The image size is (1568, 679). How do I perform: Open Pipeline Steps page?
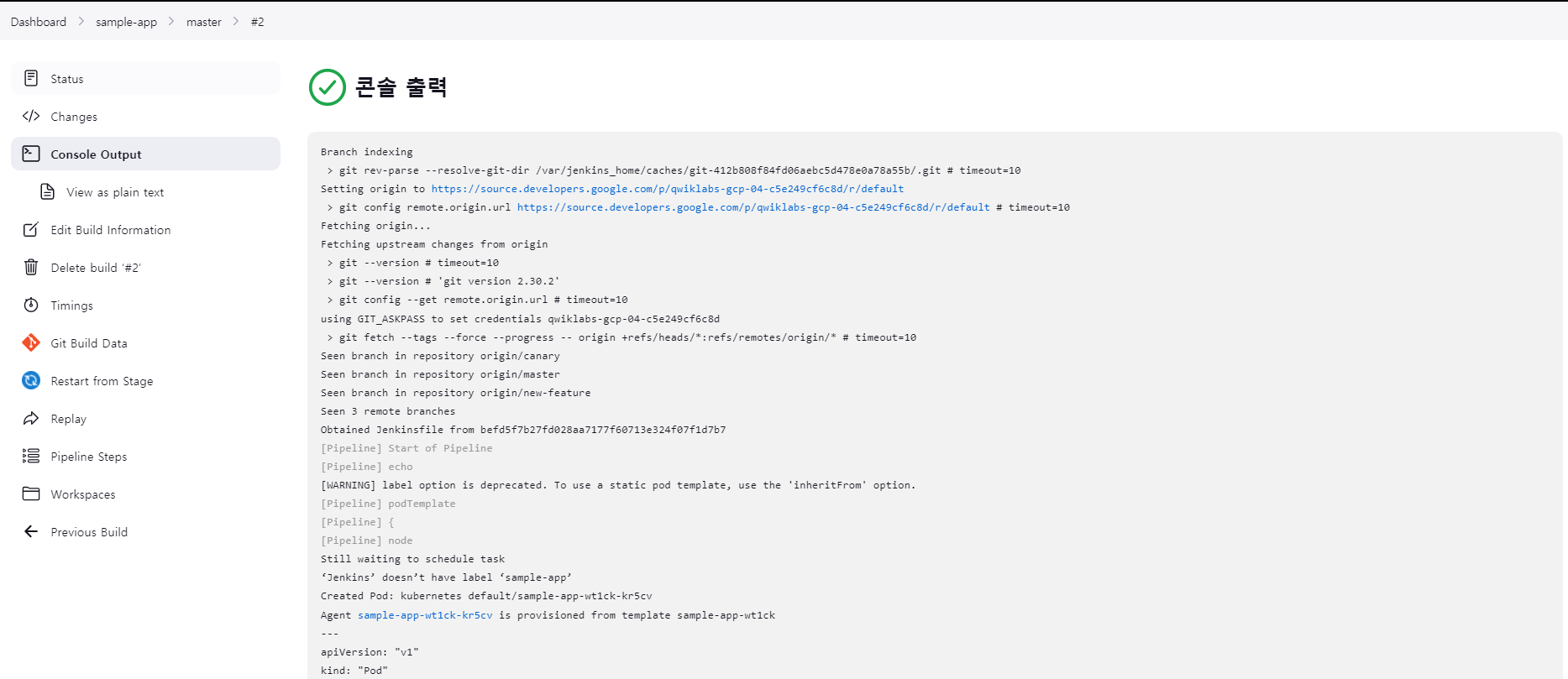tap(145, 456)
